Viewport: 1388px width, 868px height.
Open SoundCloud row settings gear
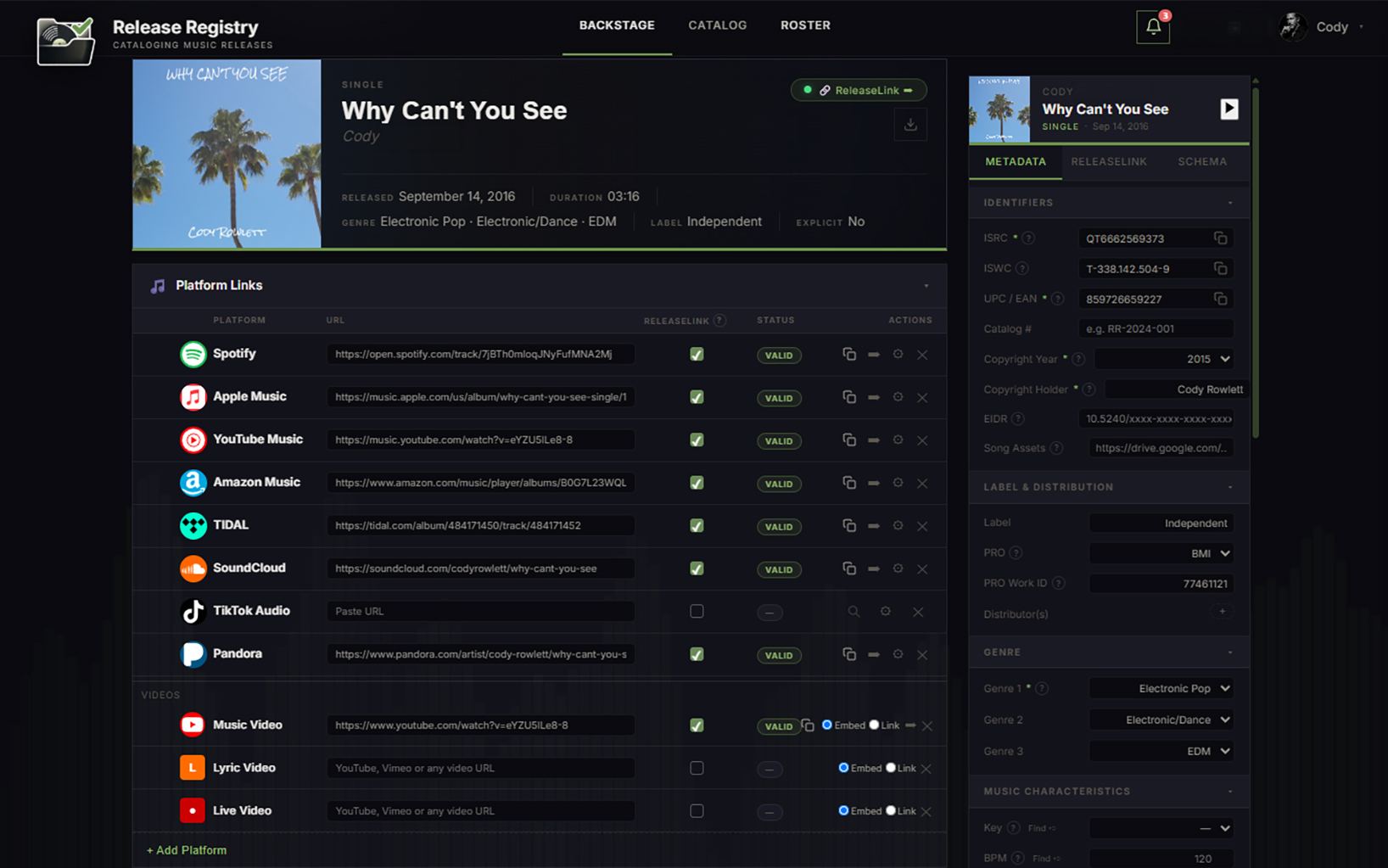(898, 568)
